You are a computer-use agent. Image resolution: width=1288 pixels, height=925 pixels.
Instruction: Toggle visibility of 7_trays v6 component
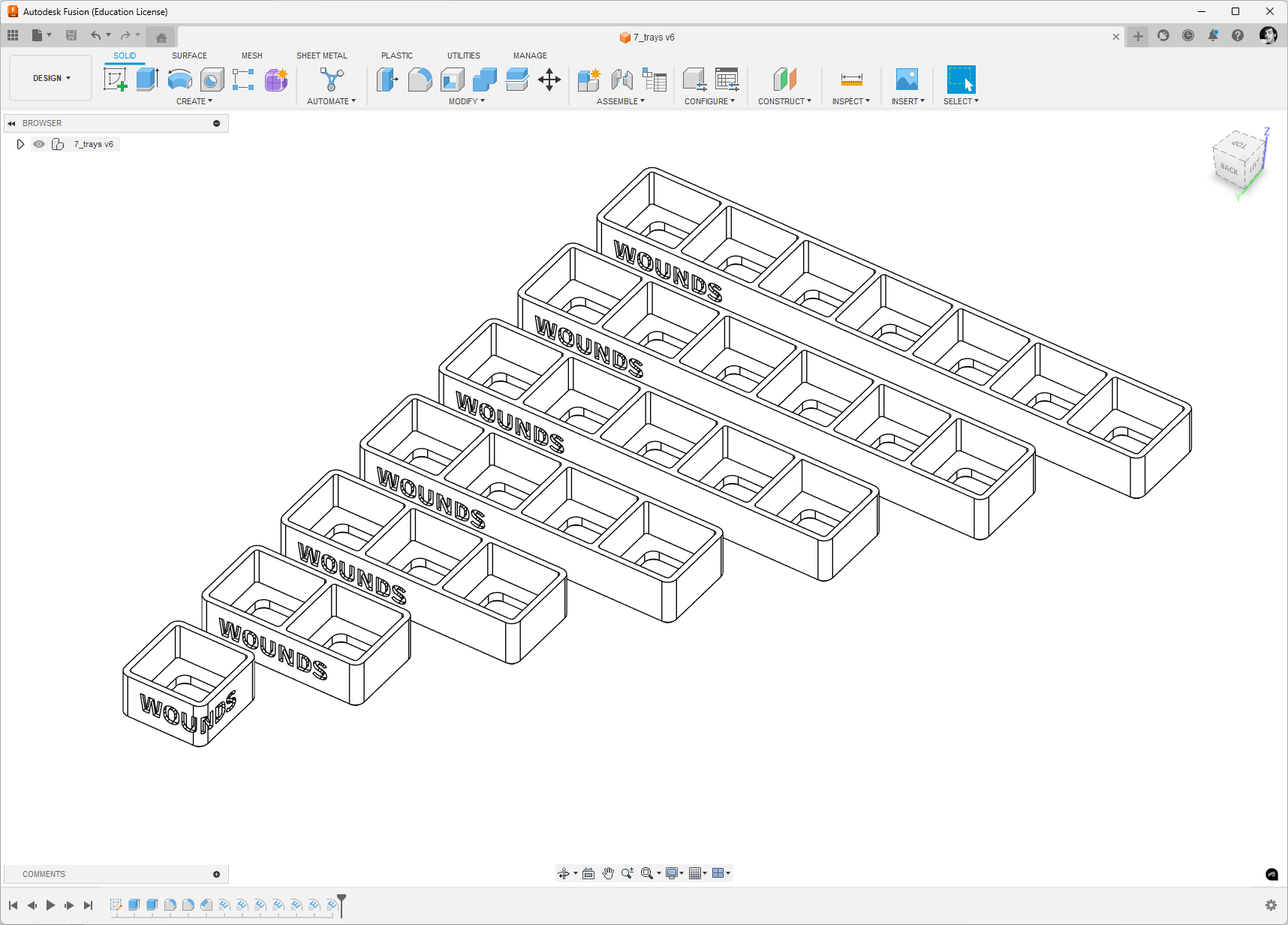click(39, 144)
